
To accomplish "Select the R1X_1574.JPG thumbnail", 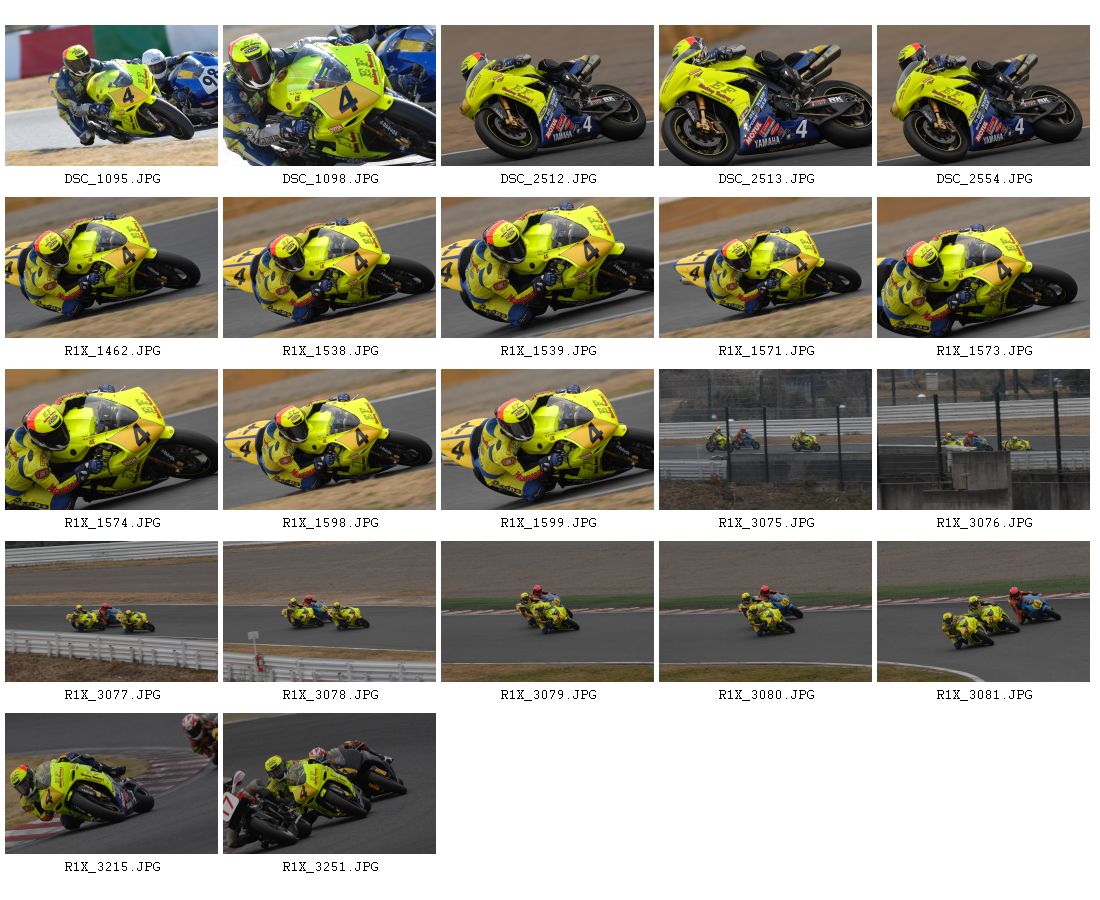I will [112, 439].
